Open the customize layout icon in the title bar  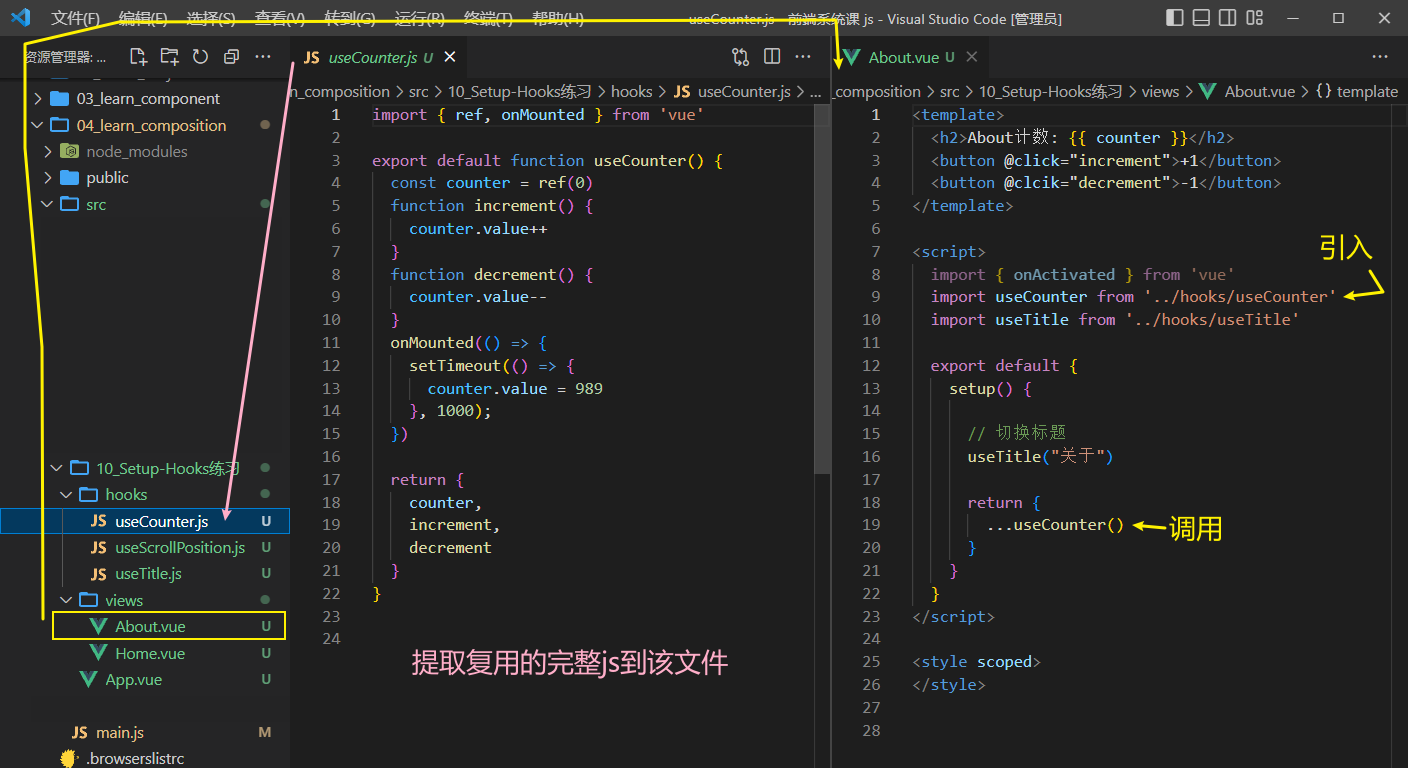pos(1253,18)
